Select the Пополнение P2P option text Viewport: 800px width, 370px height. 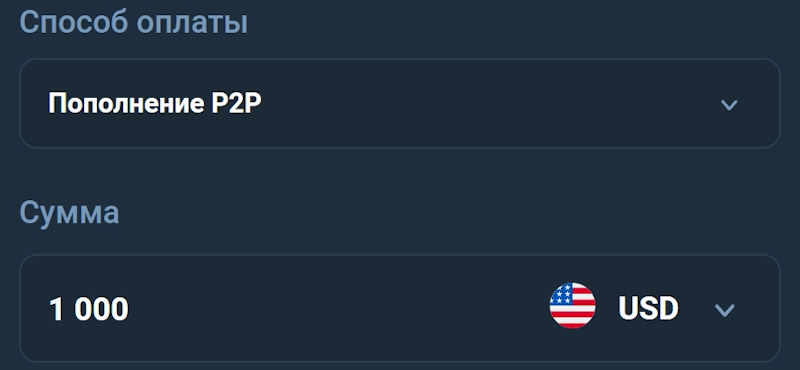(x=155, y=104)
